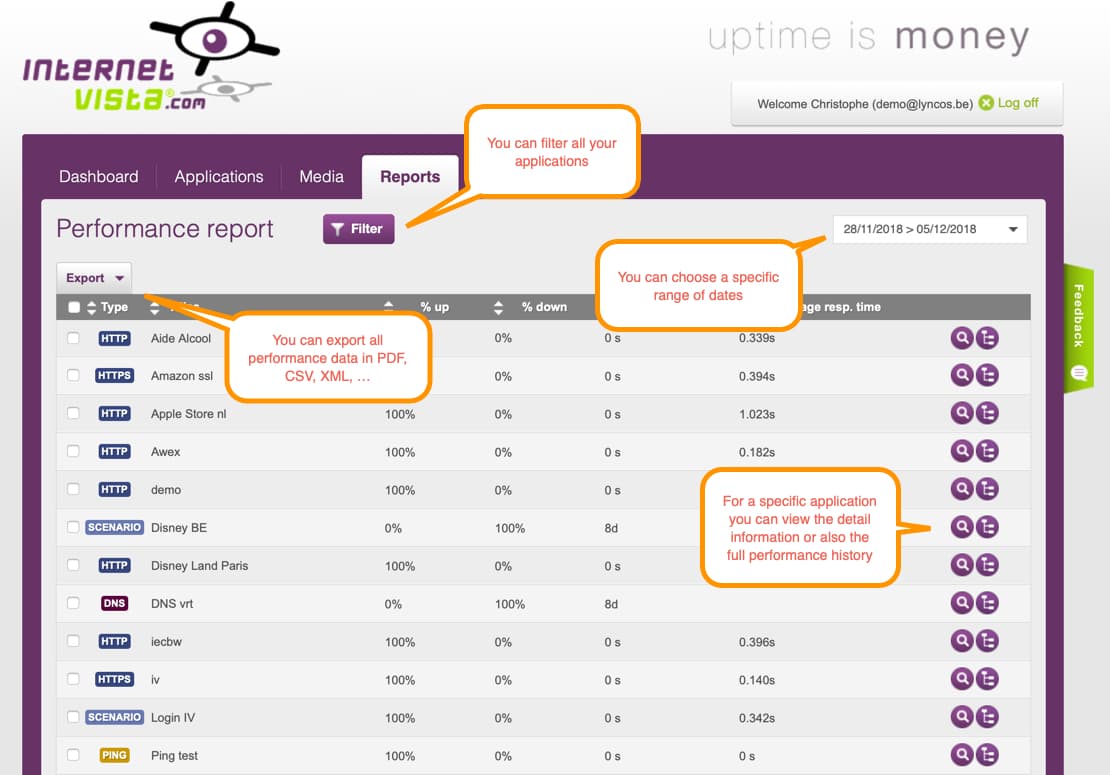Screen dimensions: 1110x775
Task: Click magnifier detail icon for Awex
Action: coord(961,452)
